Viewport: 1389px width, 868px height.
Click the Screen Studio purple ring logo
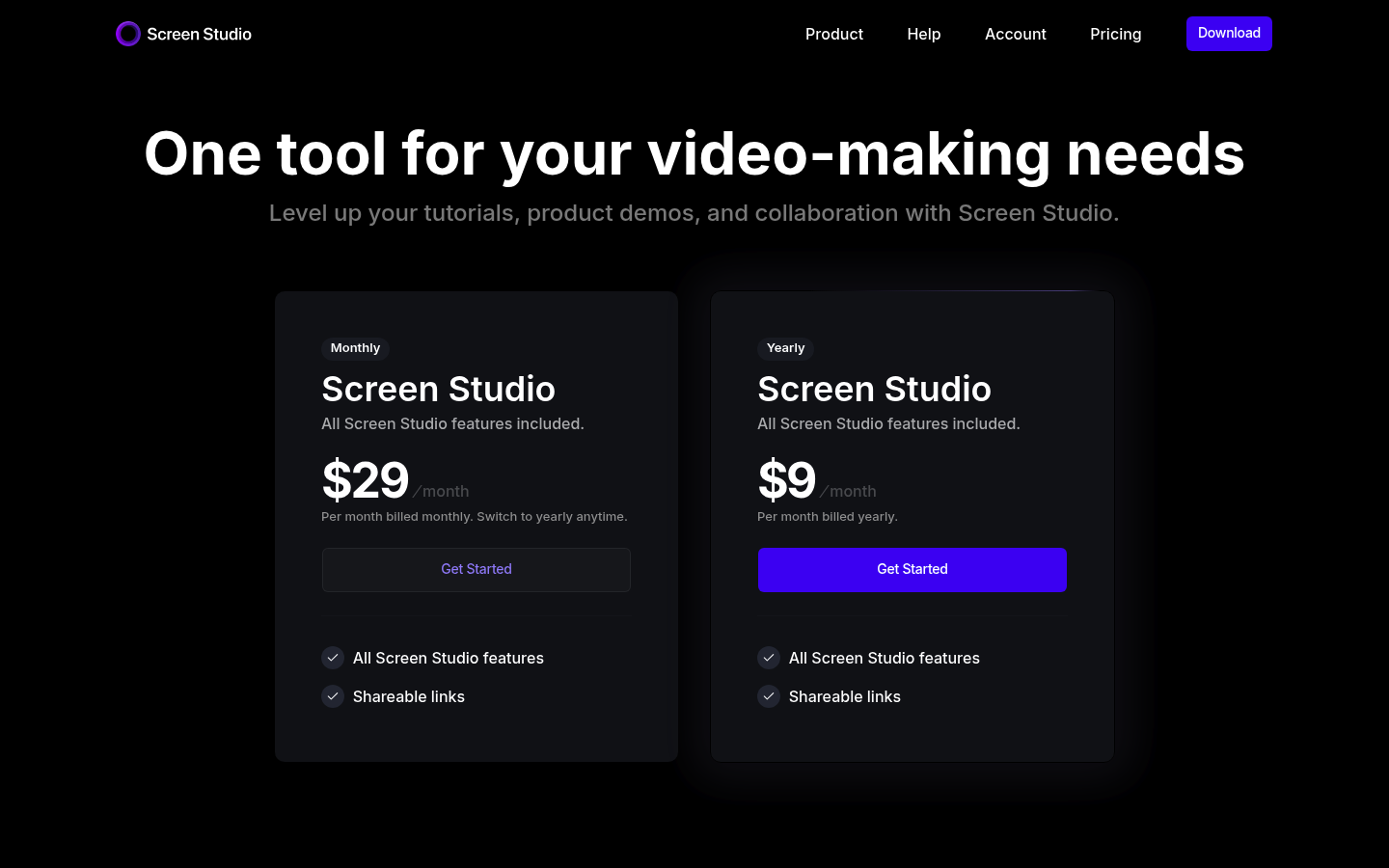pos(128,34)
